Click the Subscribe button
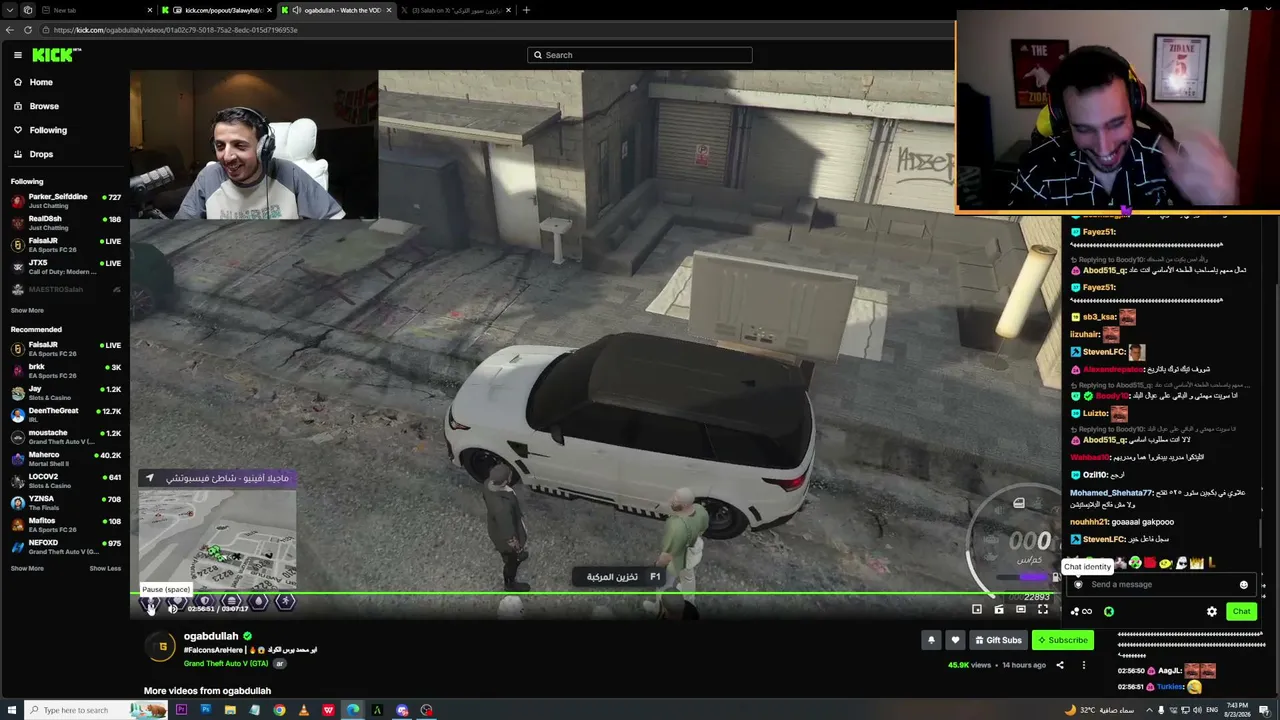 pyautogui.click(x=1063, y=640)
